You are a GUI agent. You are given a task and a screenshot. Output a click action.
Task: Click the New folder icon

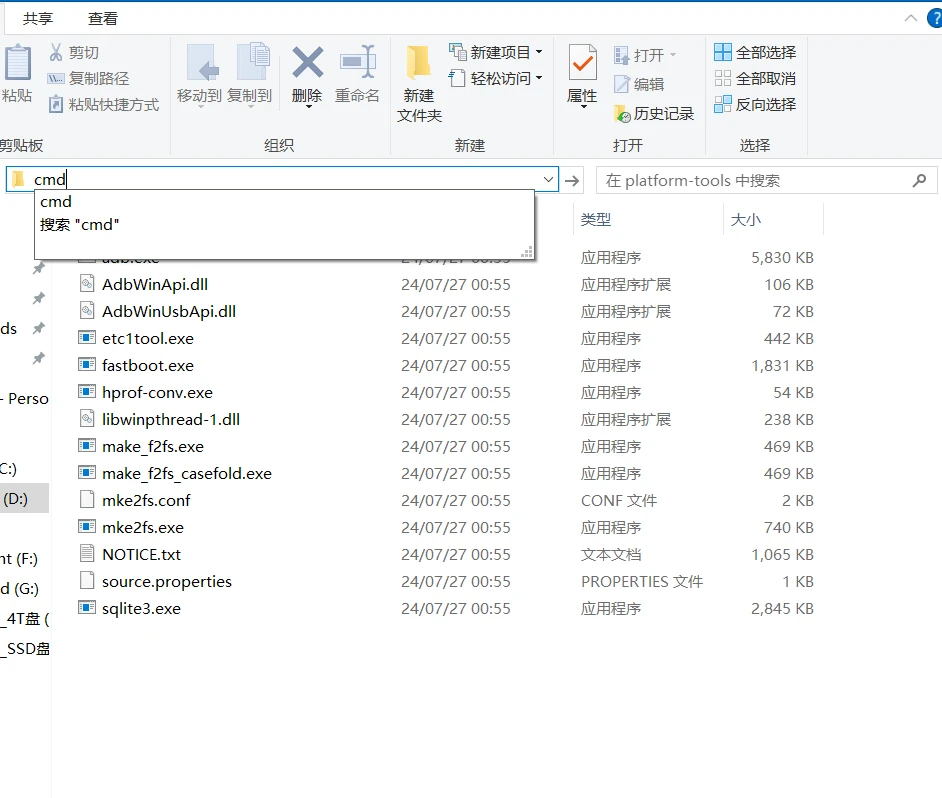coord(418,62)
